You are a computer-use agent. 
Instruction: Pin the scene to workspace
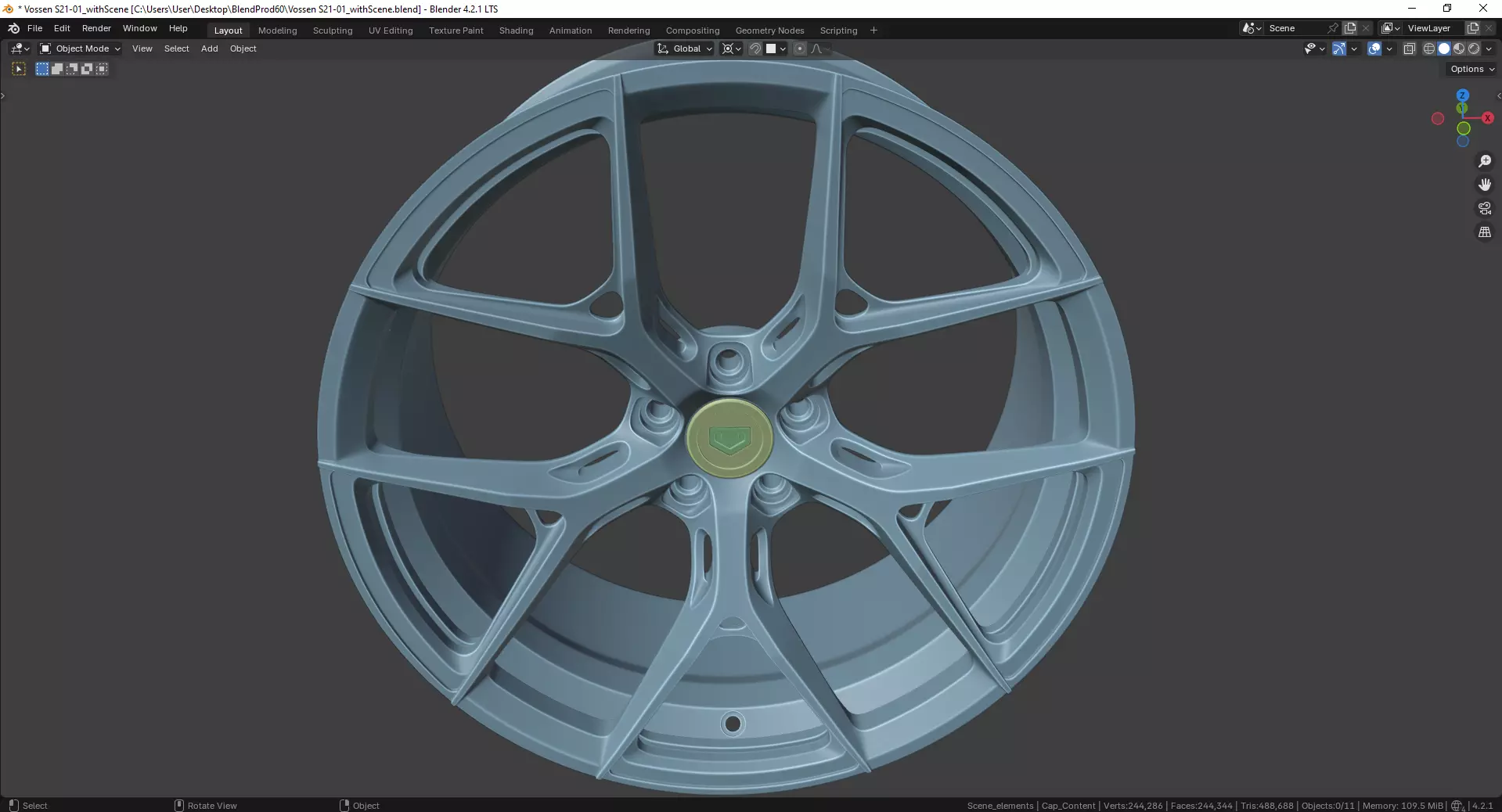point(1334,28)
